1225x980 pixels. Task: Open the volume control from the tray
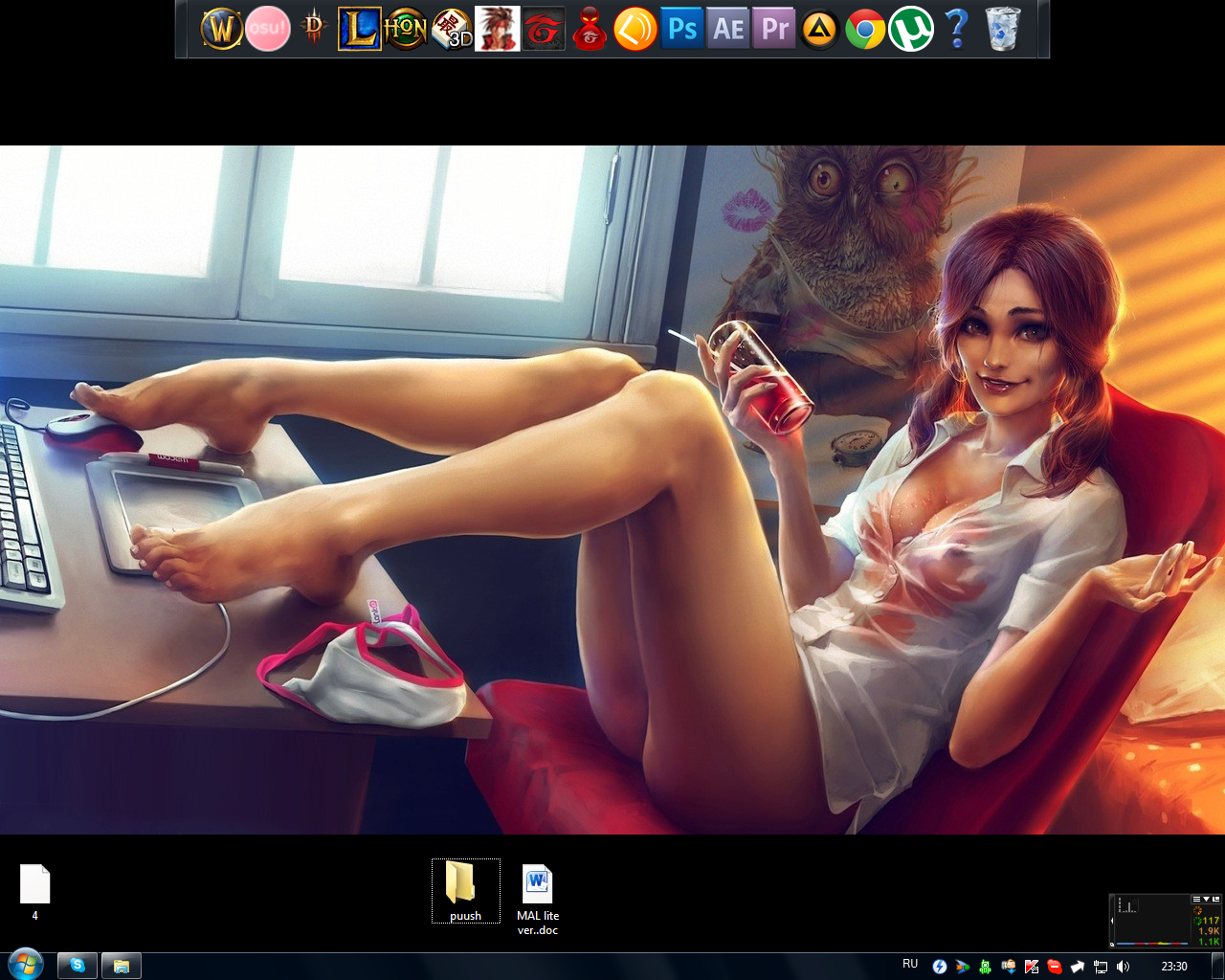1123,965
